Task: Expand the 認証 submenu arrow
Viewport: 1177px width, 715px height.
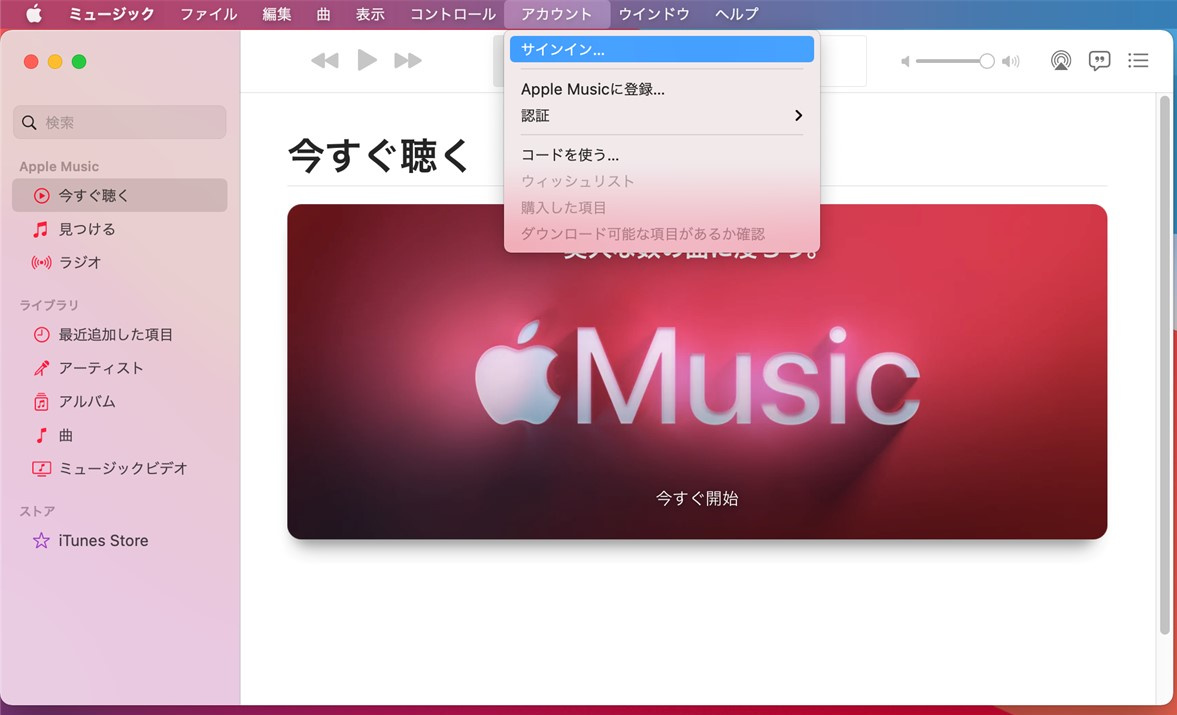Action: tap(798, 116)
